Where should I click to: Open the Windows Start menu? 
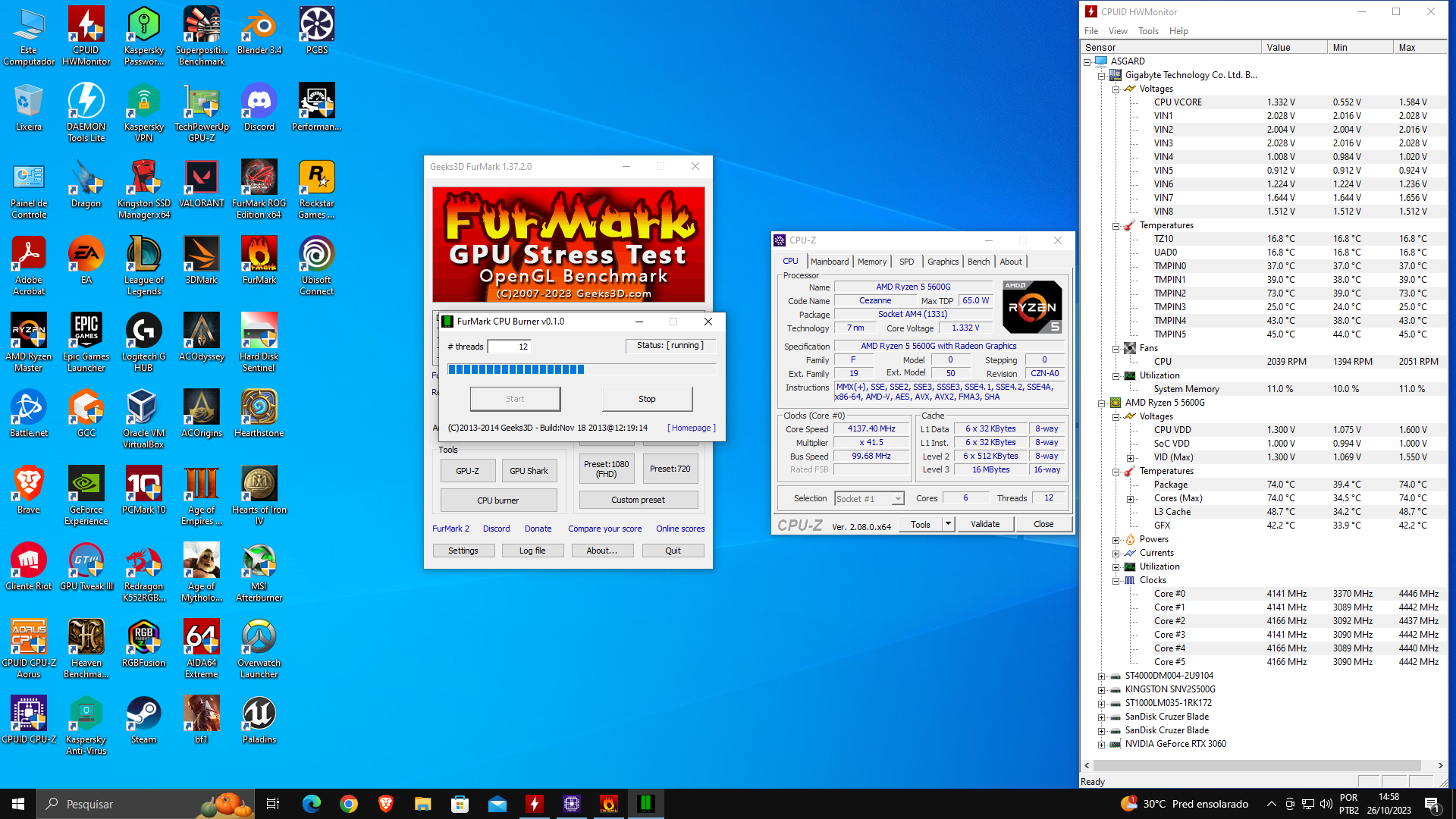point(18,804)
